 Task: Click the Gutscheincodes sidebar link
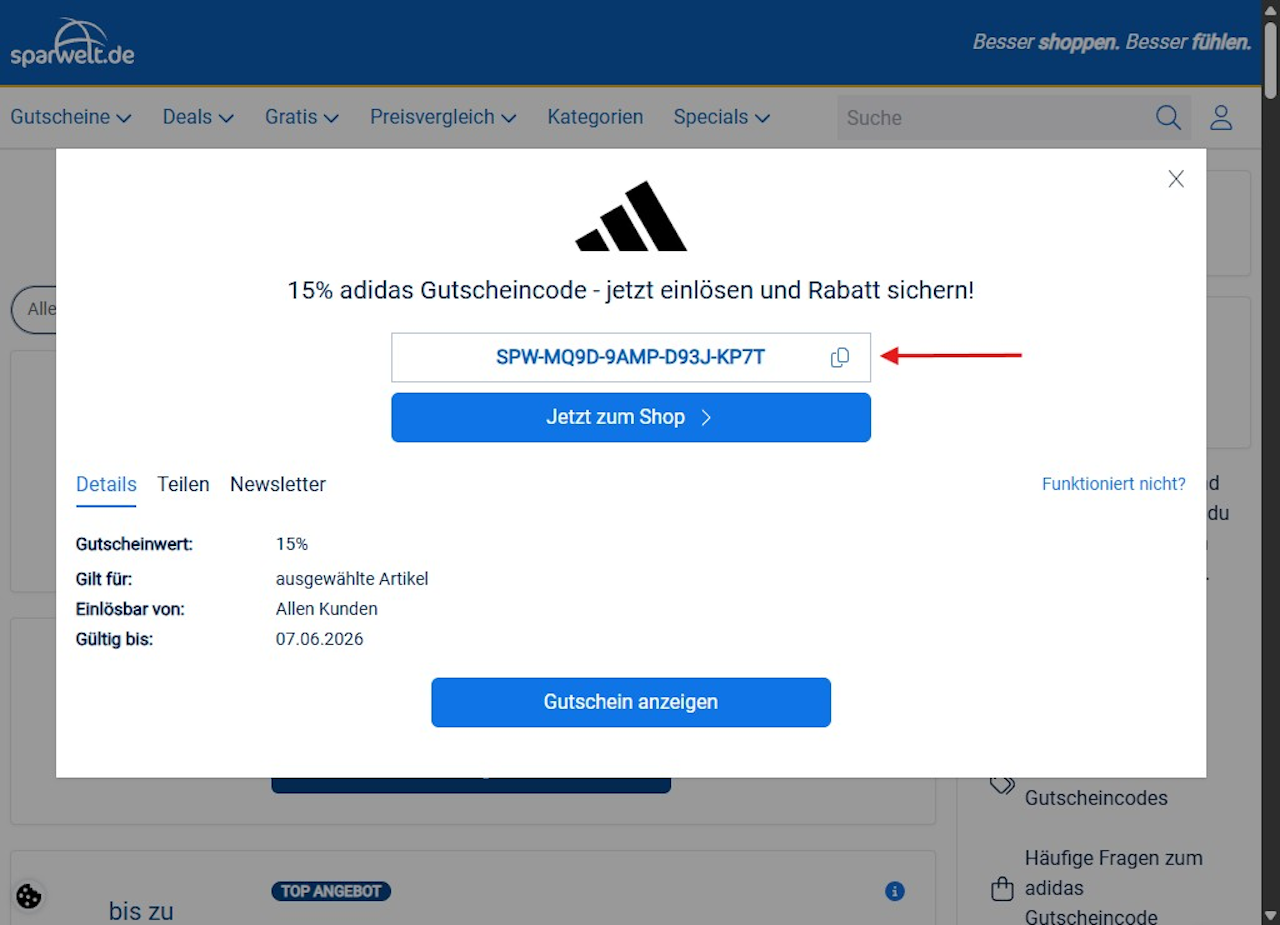pyautogui.click(x=1096, y=798)
